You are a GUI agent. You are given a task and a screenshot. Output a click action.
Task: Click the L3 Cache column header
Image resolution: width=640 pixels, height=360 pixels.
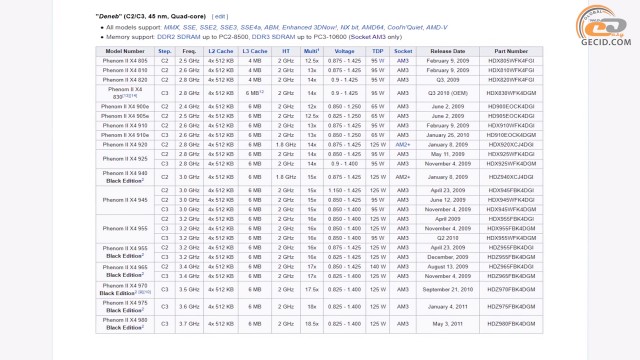[255, 51]
